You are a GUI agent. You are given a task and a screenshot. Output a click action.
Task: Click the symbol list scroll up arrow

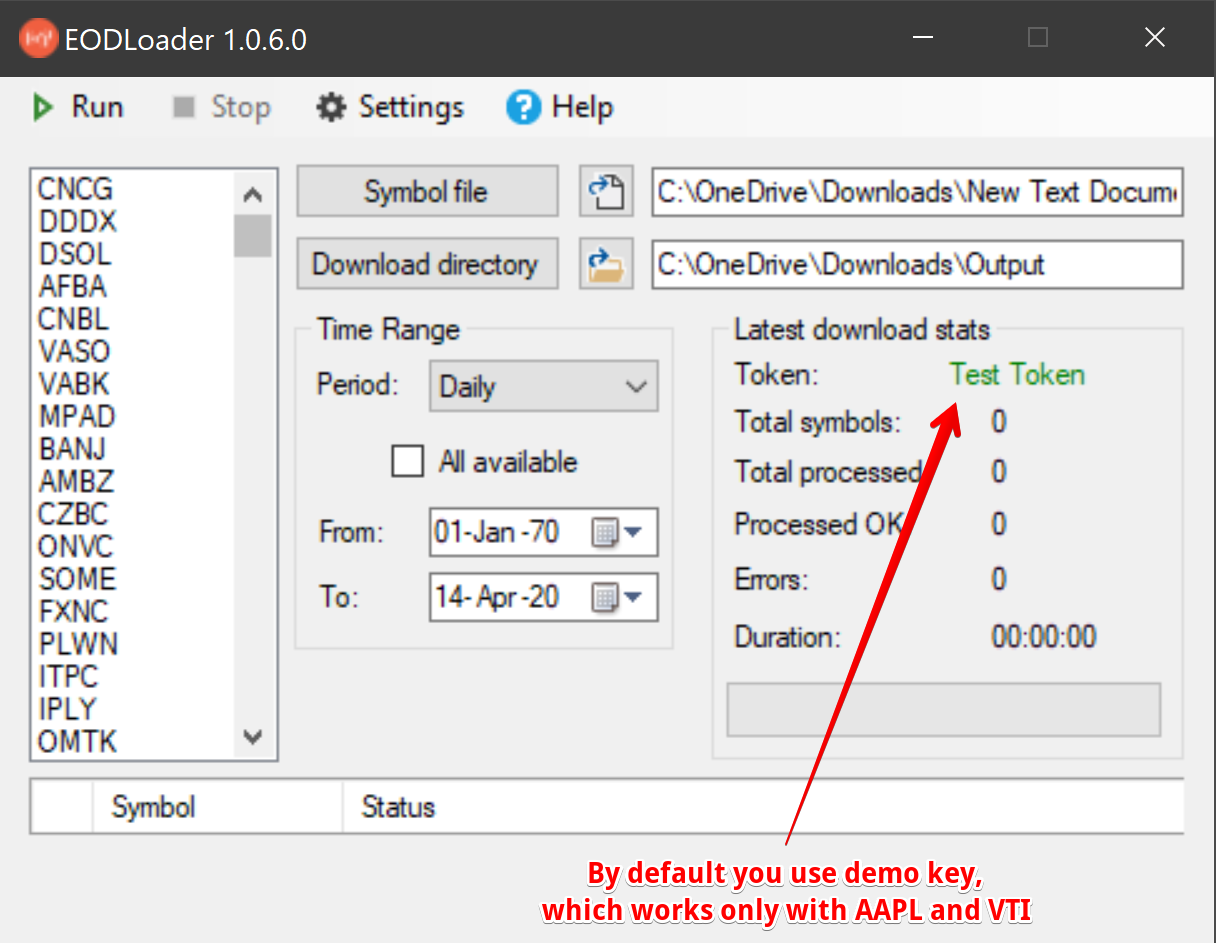[253, 194]
